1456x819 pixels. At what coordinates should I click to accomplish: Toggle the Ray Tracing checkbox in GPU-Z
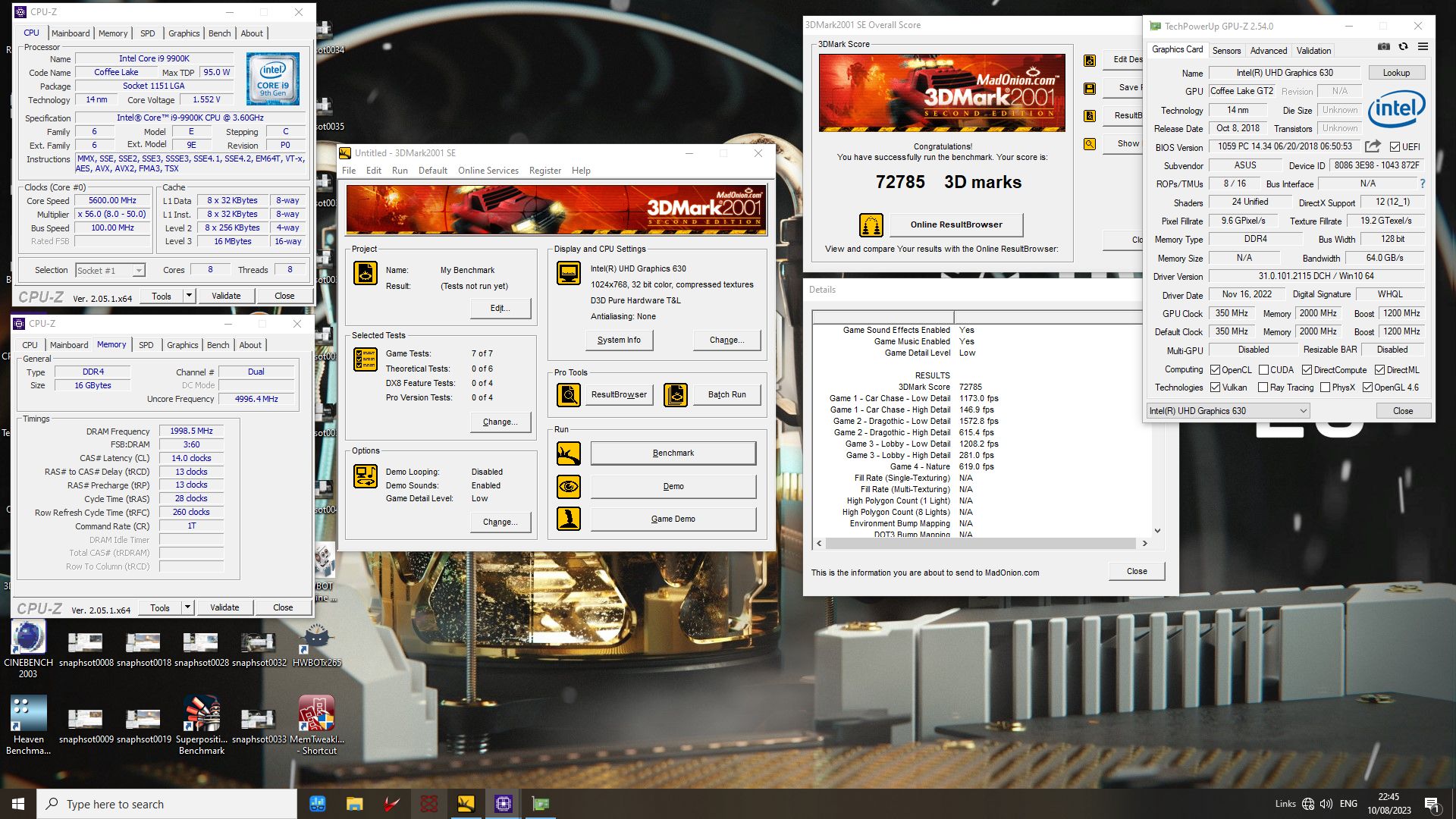click(x=1263, y=388)
